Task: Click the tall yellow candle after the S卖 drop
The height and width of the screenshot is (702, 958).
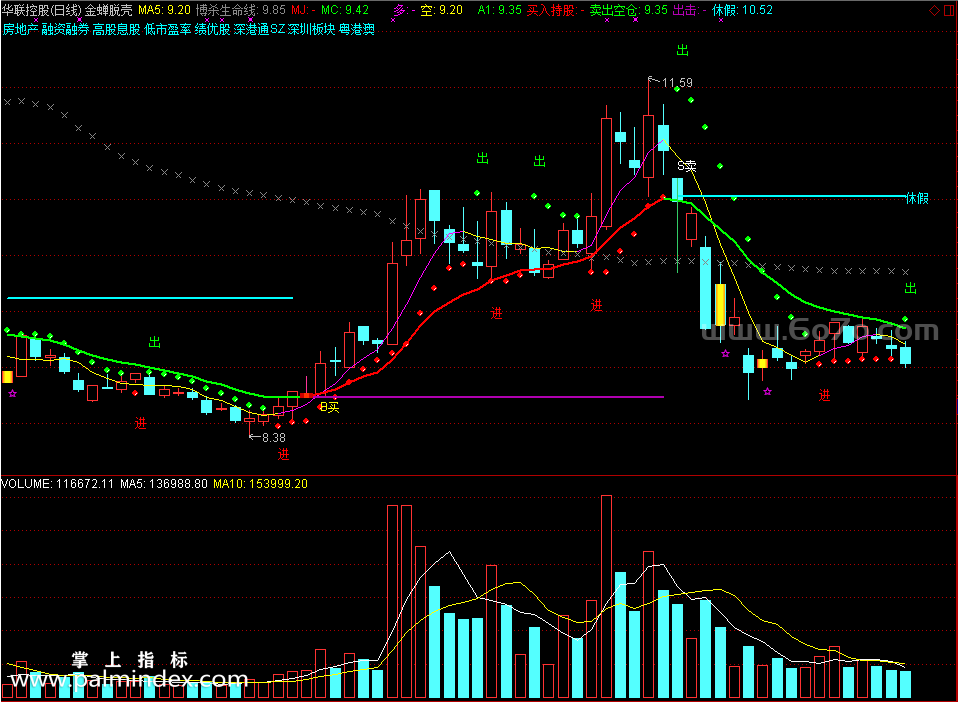Action: click(x=720, y=304)
